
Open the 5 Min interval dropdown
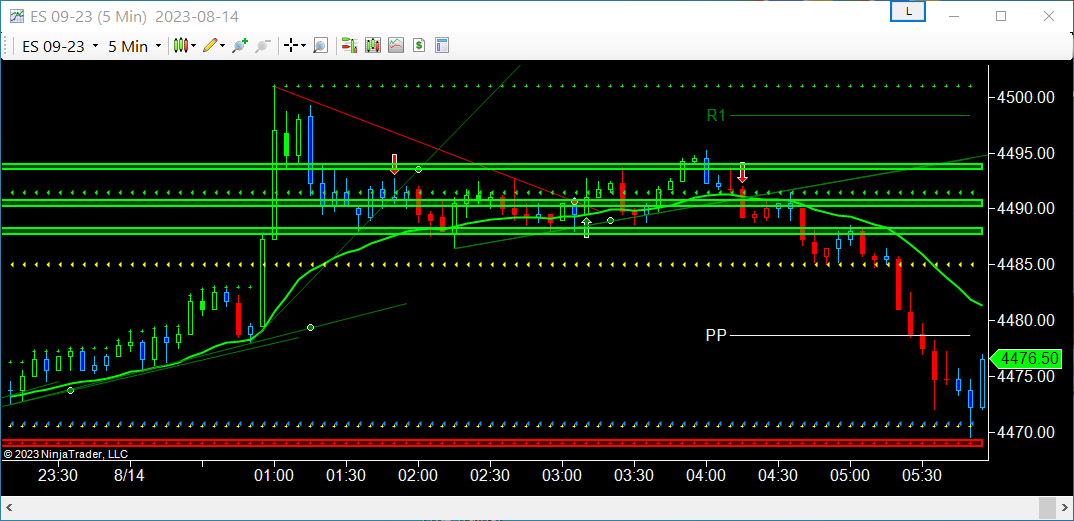click(134, 46)
